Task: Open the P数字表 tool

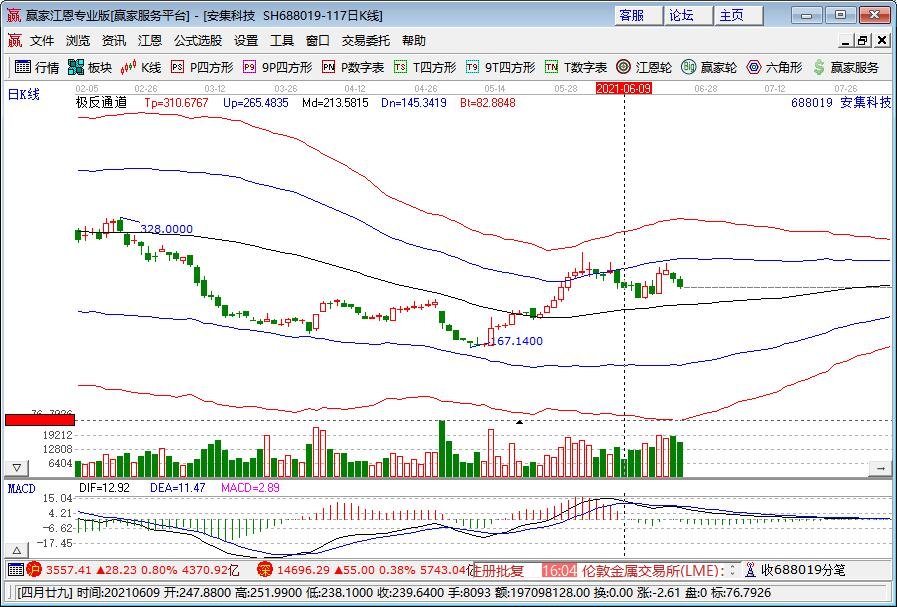Action: point(353,68)
